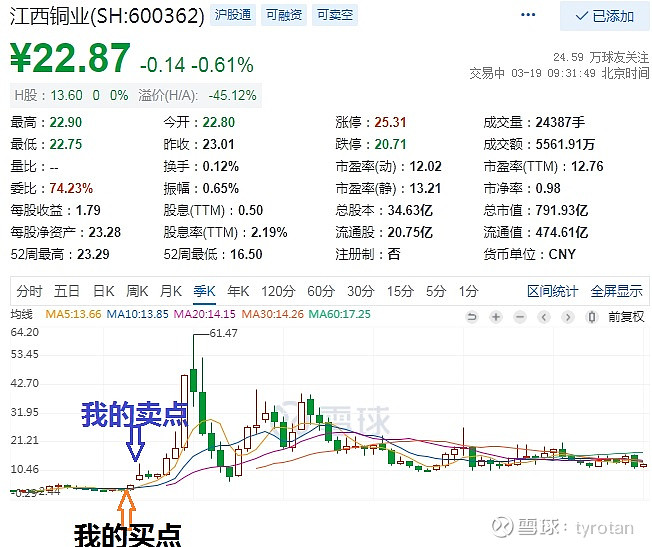Viewport: 652px width, 547px height.
Task: Click the H股 price info bar
Action: click(x=135, y=95)
